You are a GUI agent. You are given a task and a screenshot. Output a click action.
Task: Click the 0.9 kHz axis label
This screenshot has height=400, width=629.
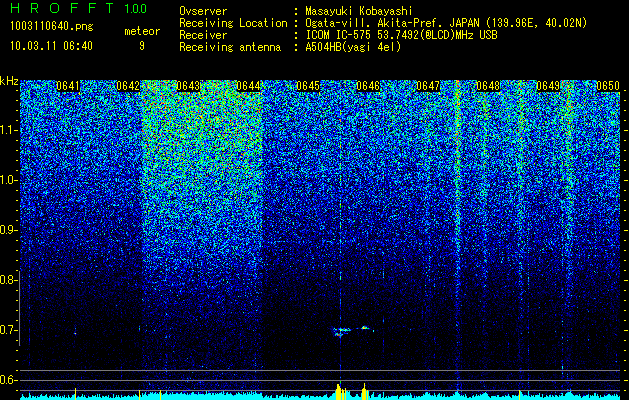[8, 231]
